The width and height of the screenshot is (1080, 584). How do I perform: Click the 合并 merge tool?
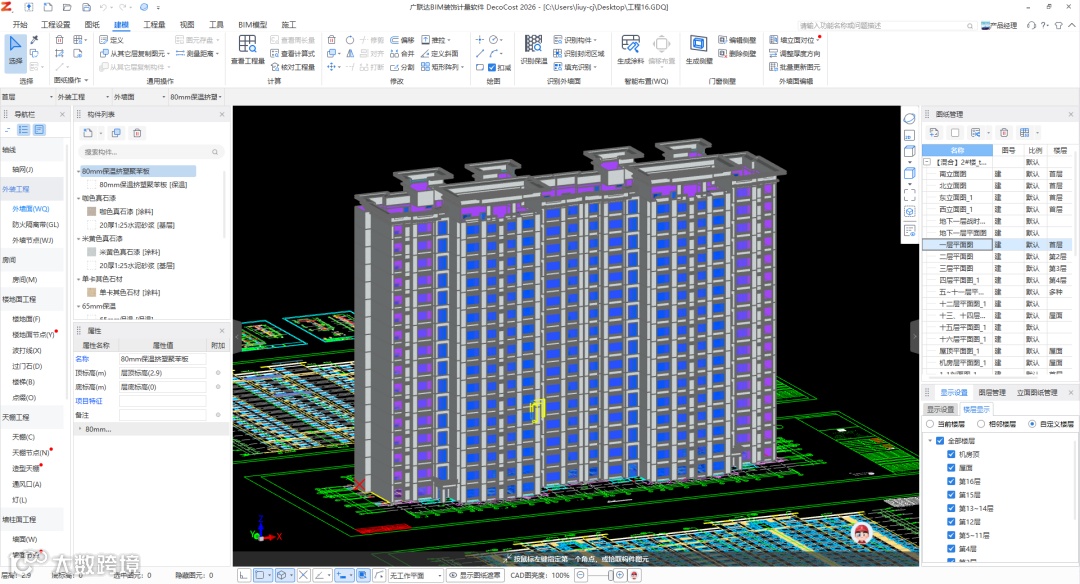point(402,54)
